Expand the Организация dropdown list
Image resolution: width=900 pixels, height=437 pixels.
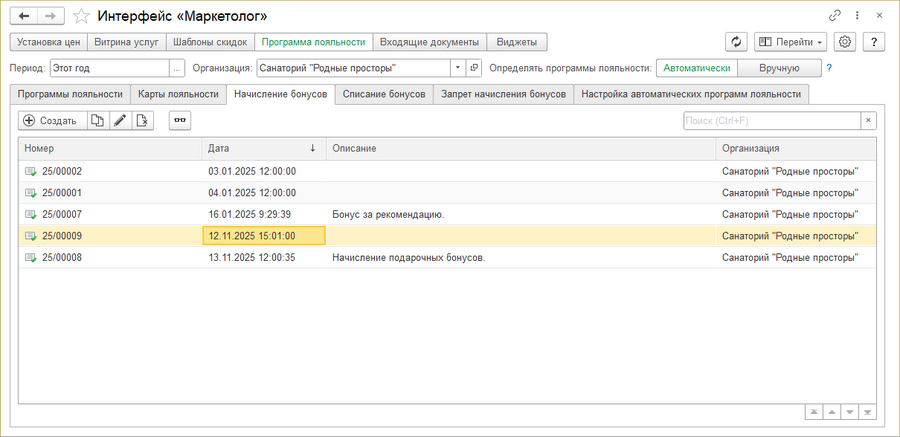pyautogui.click(x=458, y=68)
